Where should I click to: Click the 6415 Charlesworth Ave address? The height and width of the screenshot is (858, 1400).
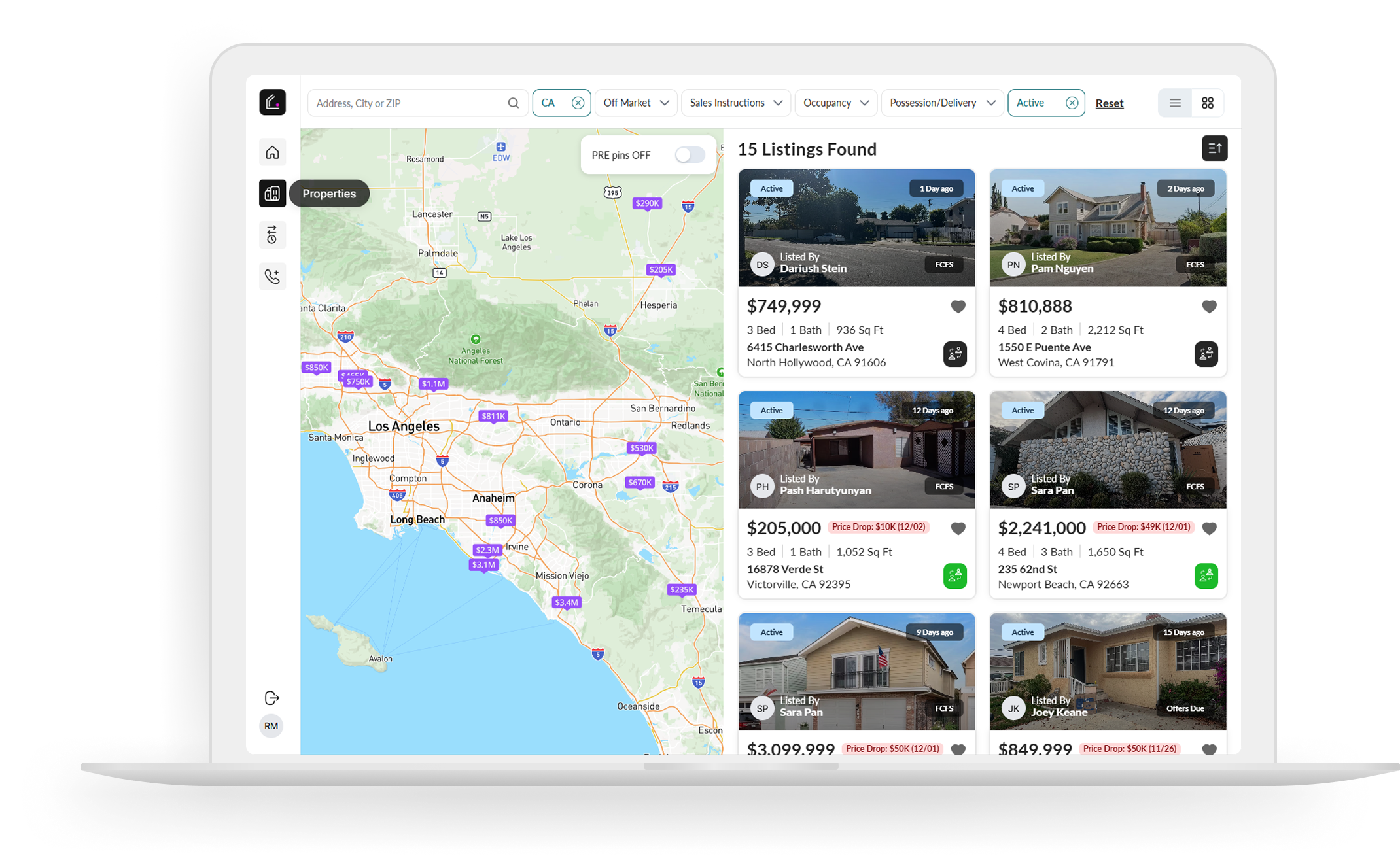click(x=805, y=347)
